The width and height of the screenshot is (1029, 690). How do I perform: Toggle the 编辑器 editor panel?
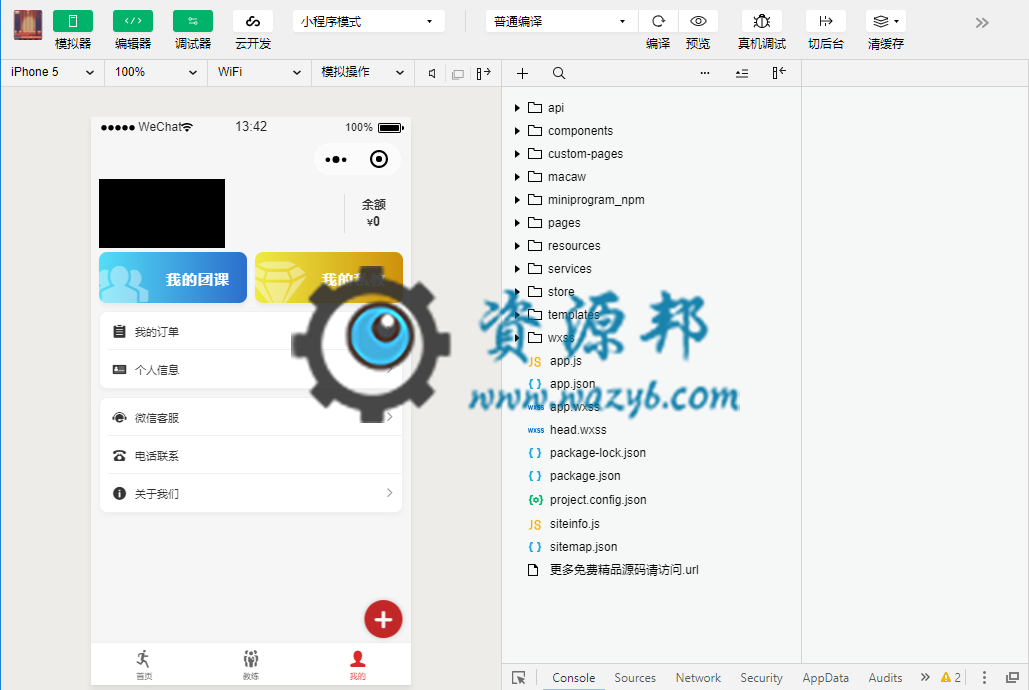click(133, 21)
